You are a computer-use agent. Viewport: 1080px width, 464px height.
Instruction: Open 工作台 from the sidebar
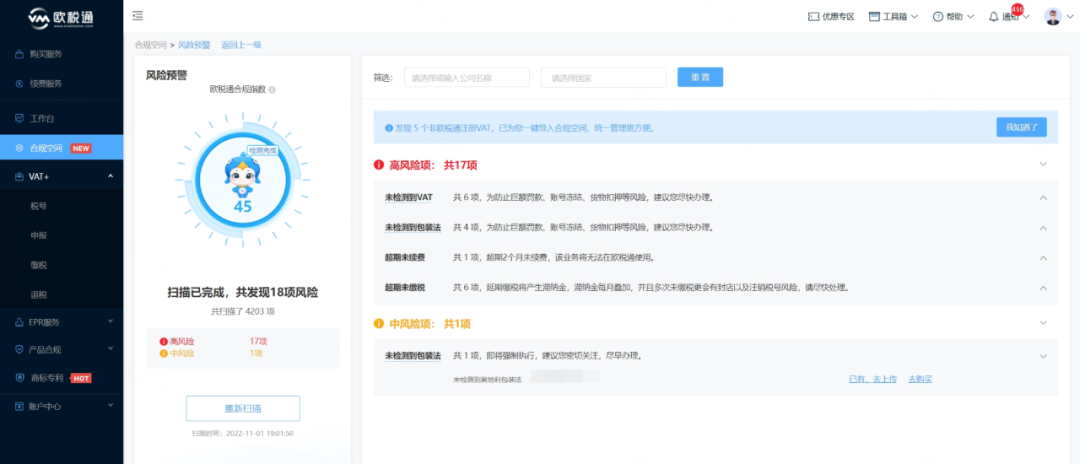[60, 118]
